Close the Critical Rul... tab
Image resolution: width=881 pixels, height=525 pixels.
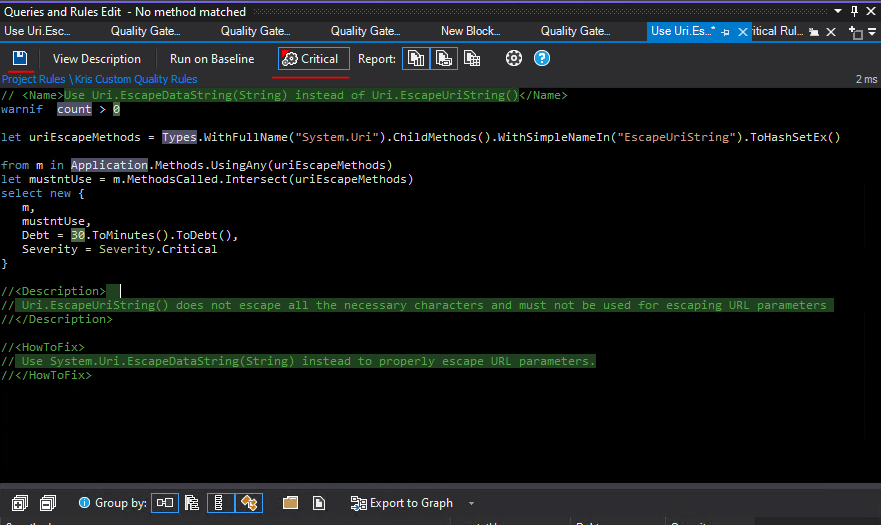click(831, 32)
